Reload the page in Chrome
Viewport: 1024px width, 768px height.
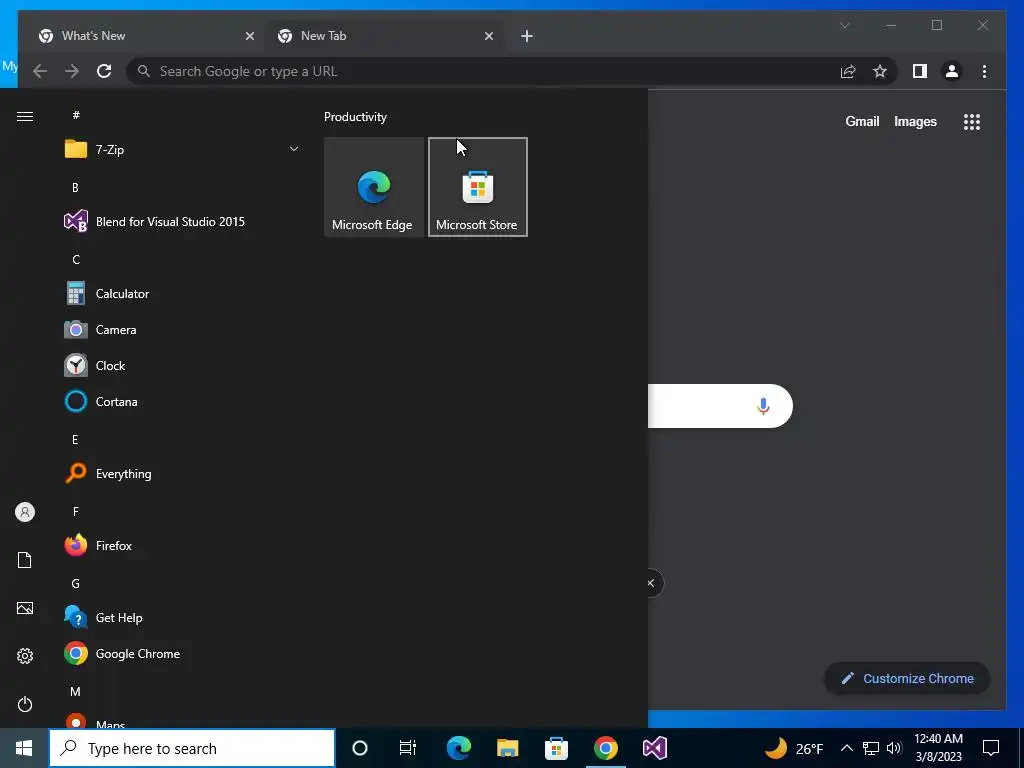(104, 71)
